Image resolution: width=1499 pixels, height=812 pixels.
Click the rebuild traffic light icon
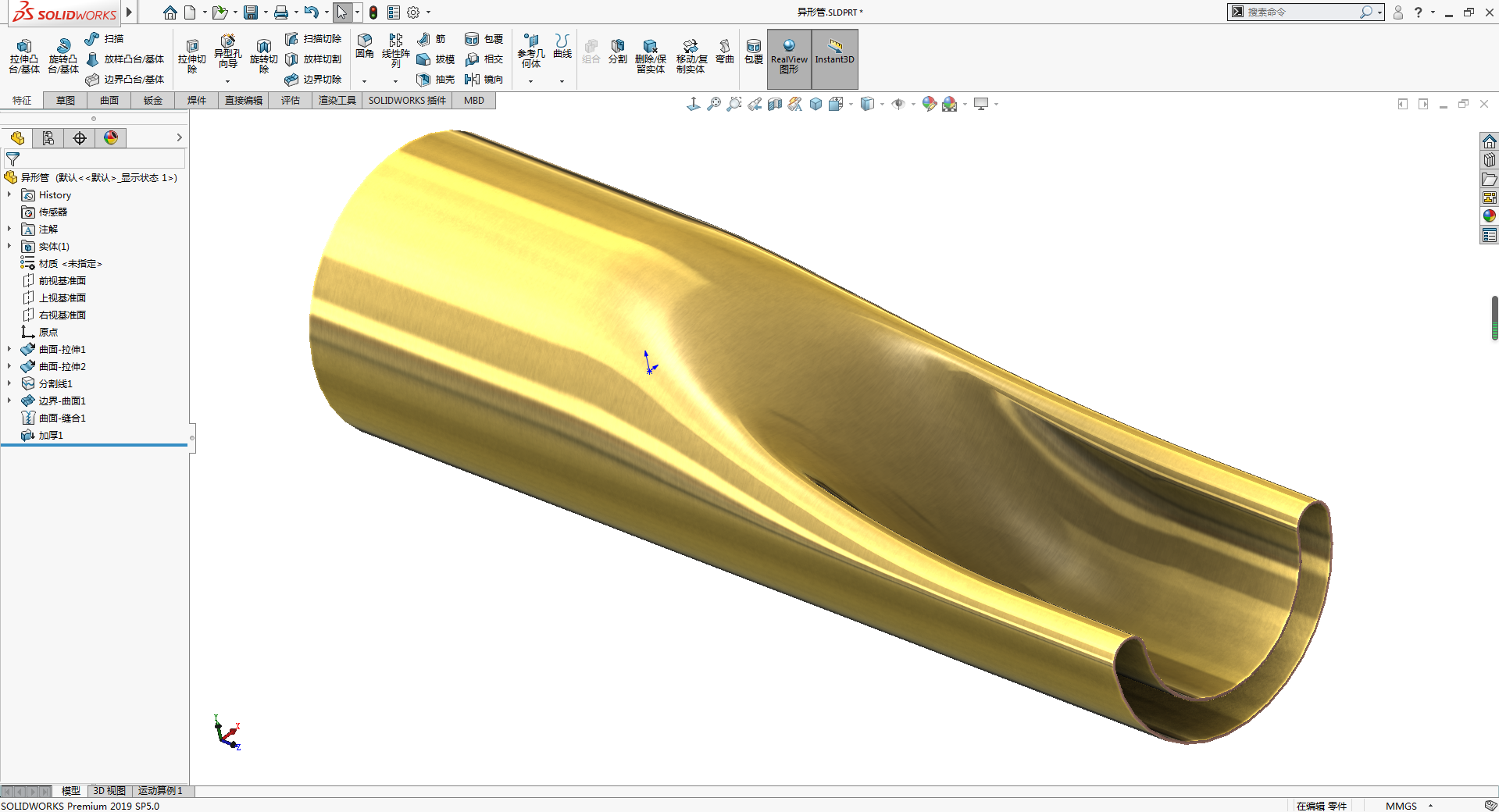click(x=373, y=12)
